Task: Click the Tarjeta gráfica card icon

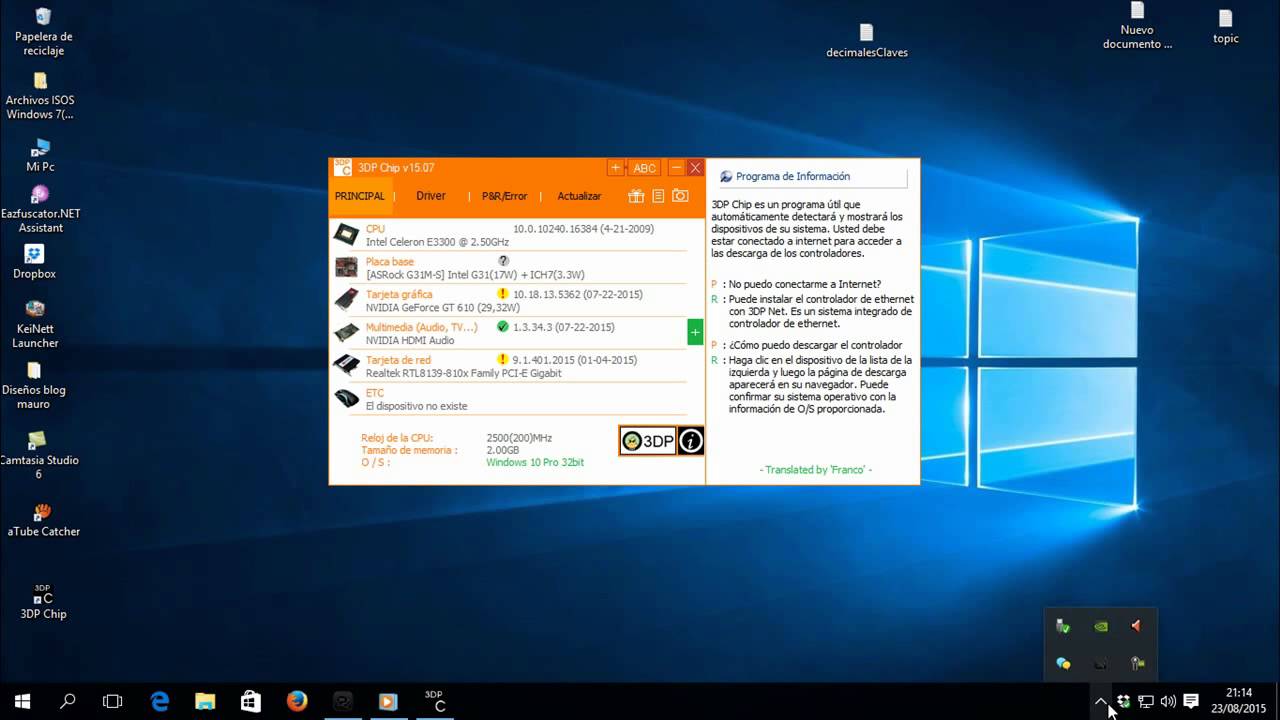Action: click(x=346, y=300)
